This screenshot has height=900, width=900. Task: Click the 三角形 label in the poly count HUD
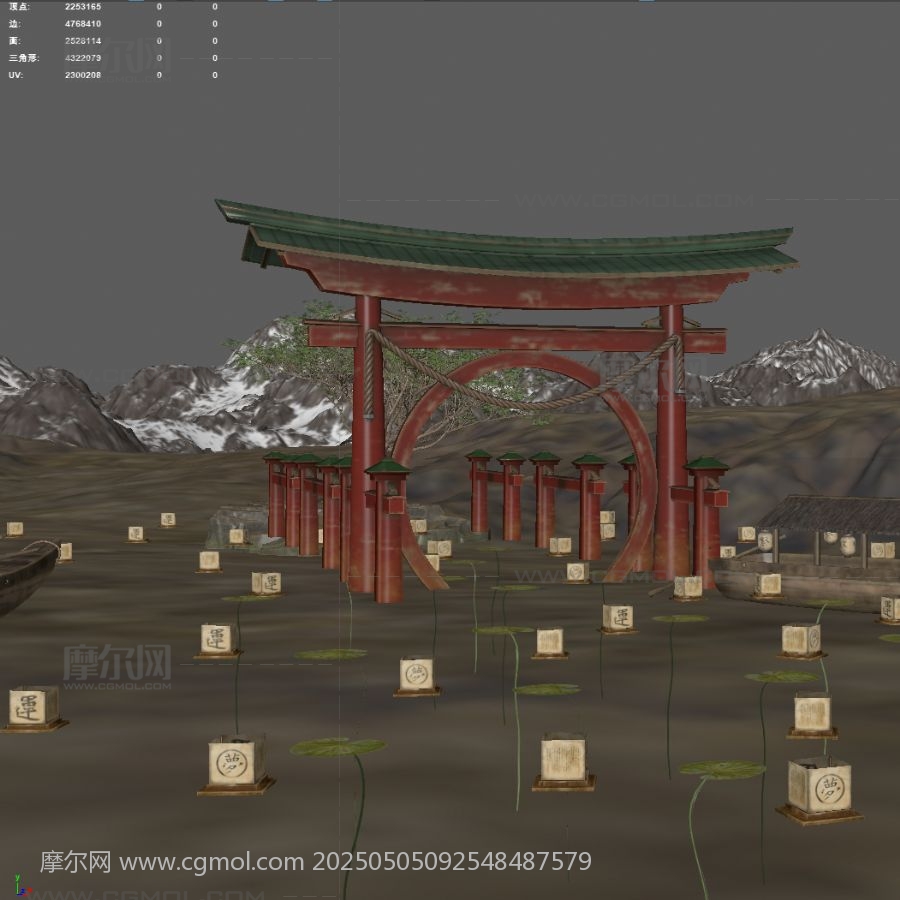[x=24, y=59]
